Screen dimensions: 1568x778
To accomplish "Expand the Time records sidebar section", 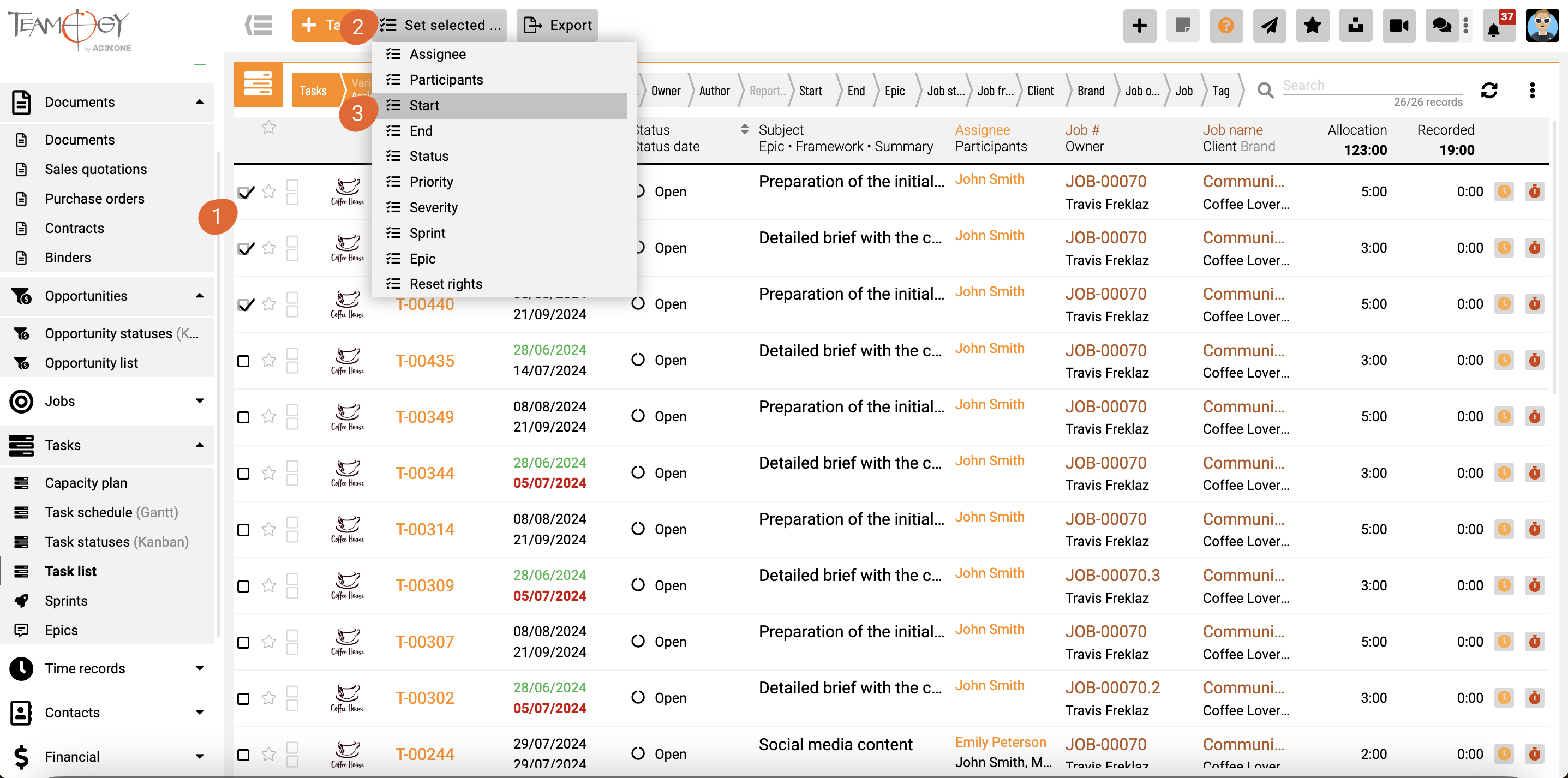I will (x=199, y=668).
